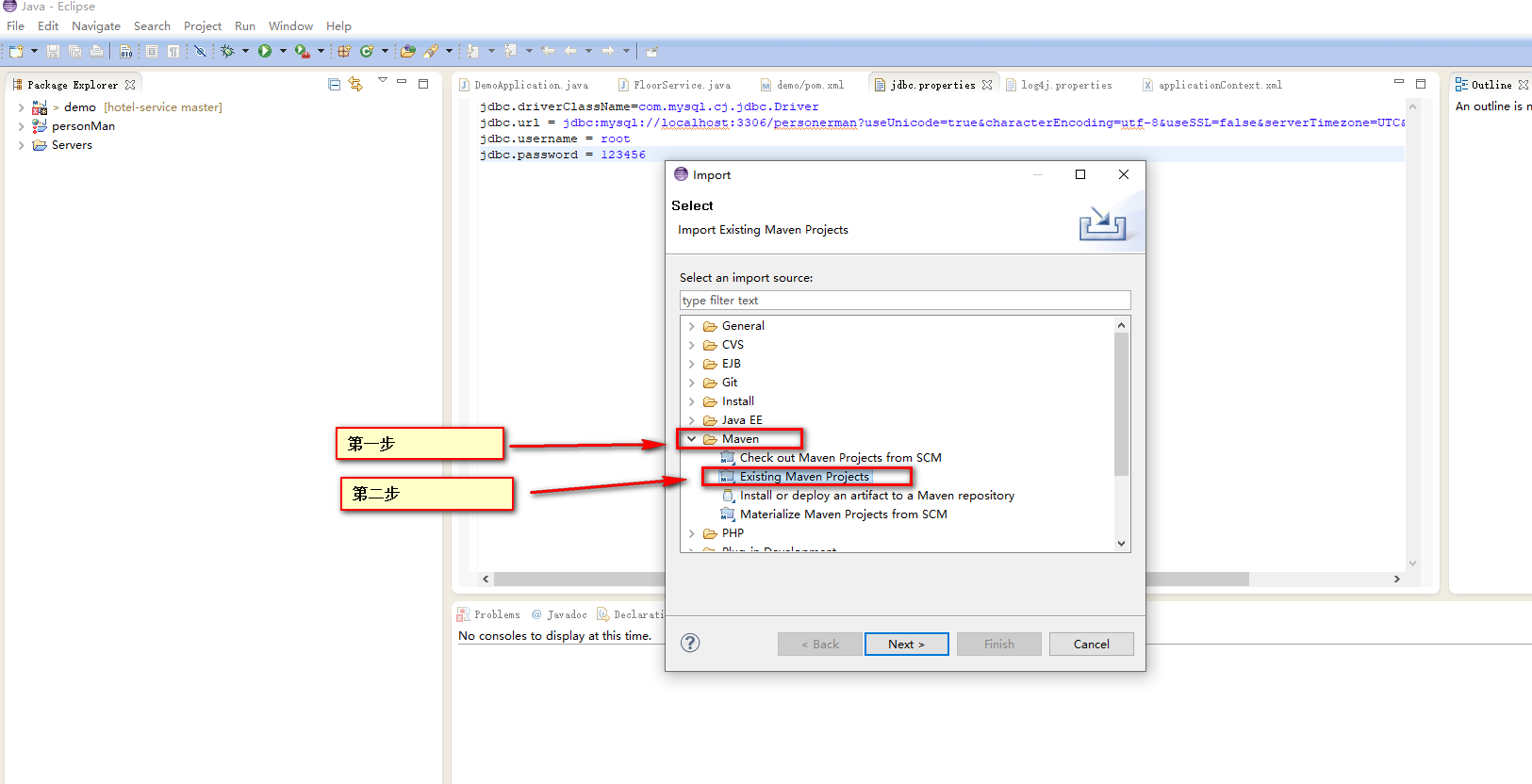Viewport: 1532px width, 784px height.
Task: Expand the personMan project node
Action: coord(22,126)
